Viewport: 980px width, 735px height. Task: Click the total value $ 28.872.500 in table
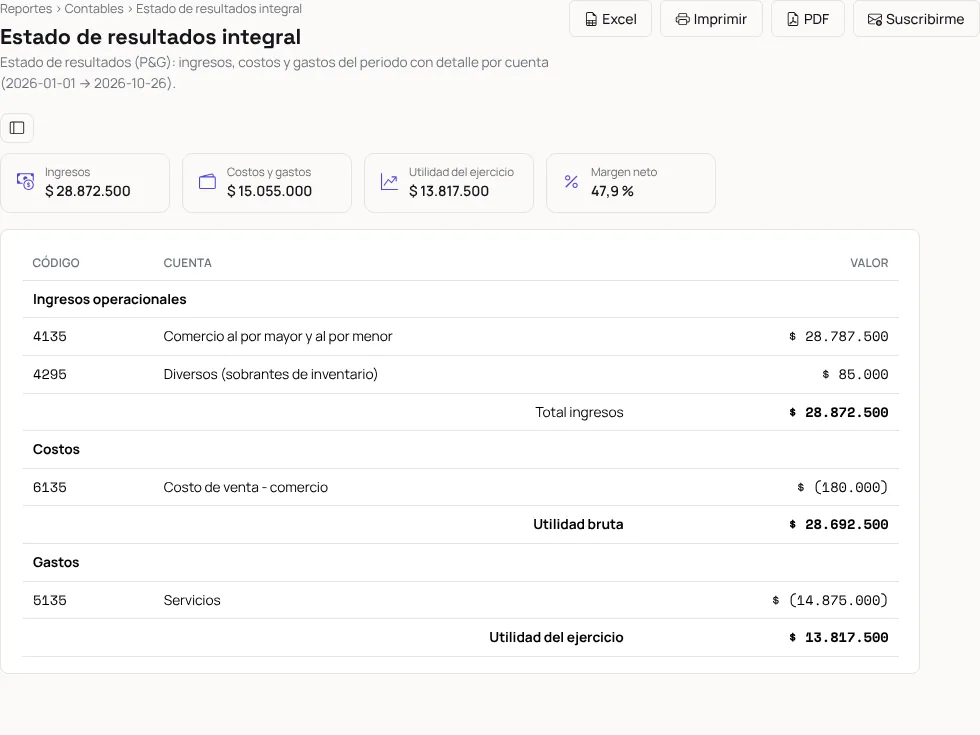coord(838,412)
